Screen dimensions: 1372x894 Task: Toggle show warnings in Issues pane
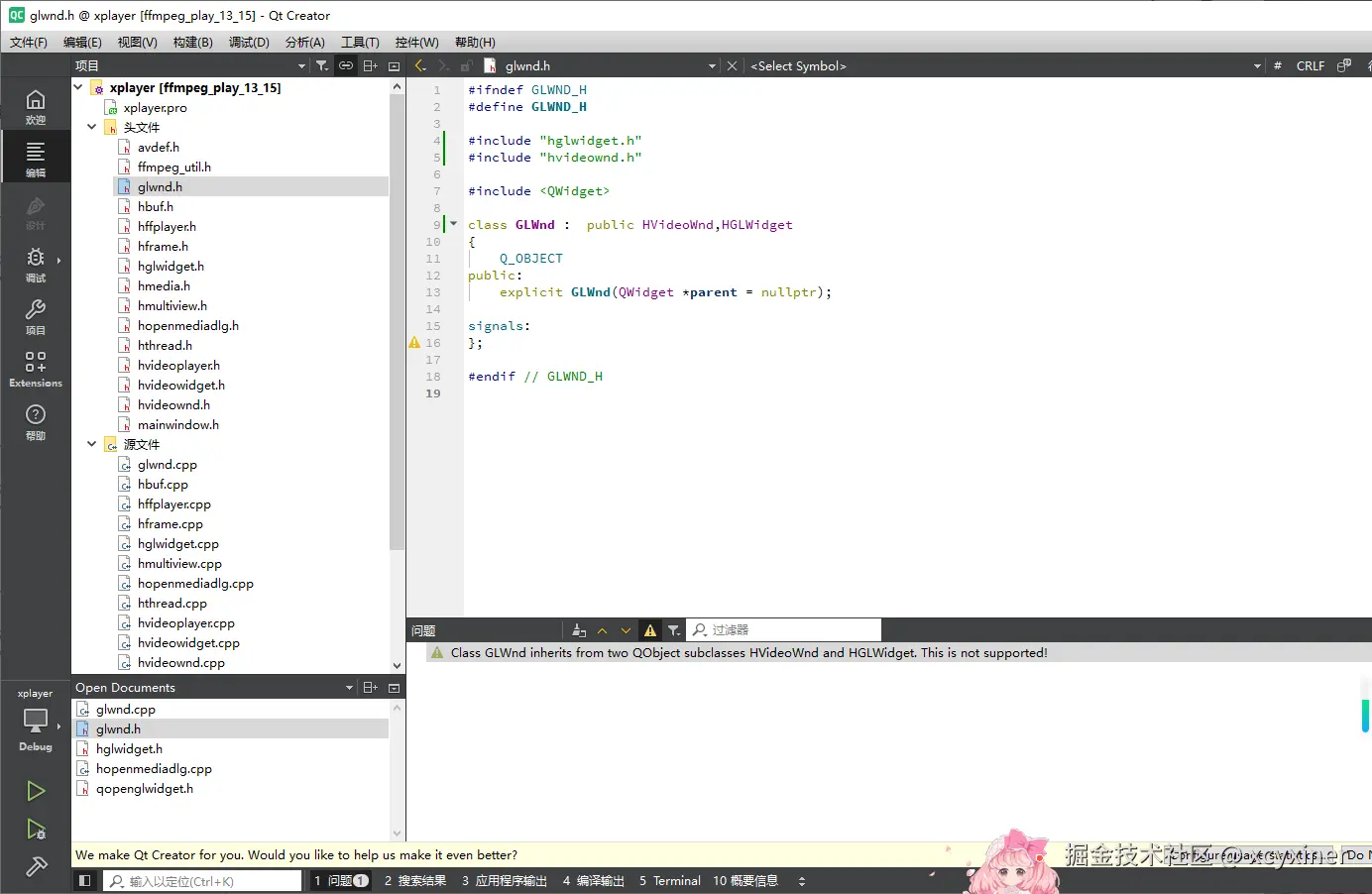click(650, 630)
